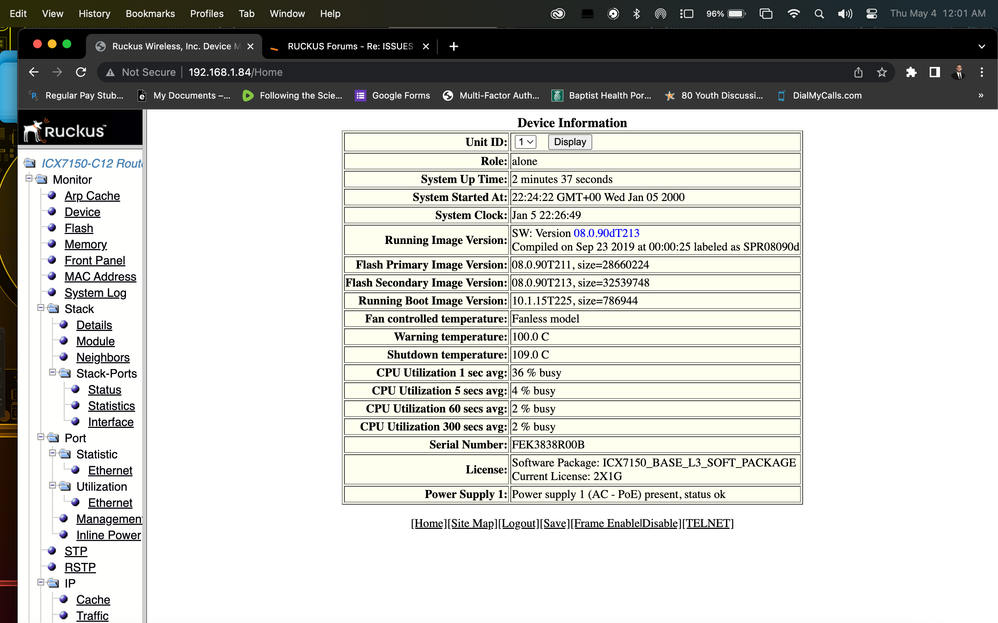This screenshot has height=623, width=998.
Task: Open a new browser tab with plus
Action: [x=454, y=46]
